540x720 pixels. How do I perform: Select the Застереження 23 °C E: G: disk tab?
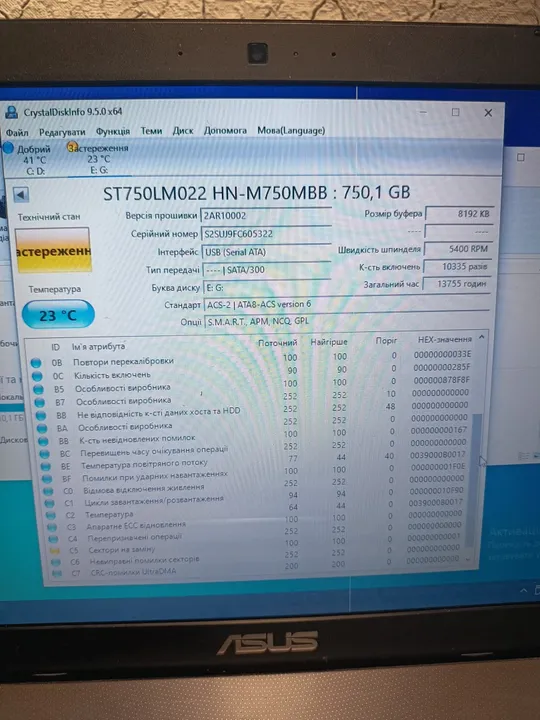pyautogui.click(x=98, y=159)
